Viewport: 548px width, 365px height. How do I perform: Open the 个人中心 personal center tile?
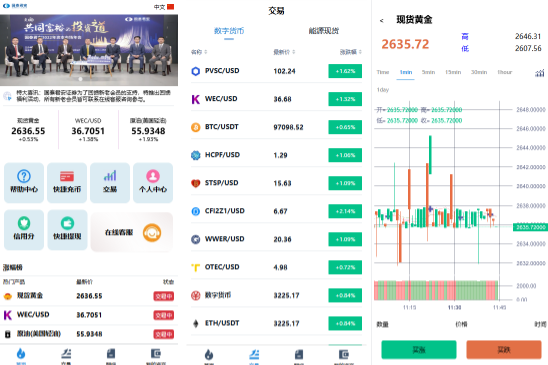[153, 182]
